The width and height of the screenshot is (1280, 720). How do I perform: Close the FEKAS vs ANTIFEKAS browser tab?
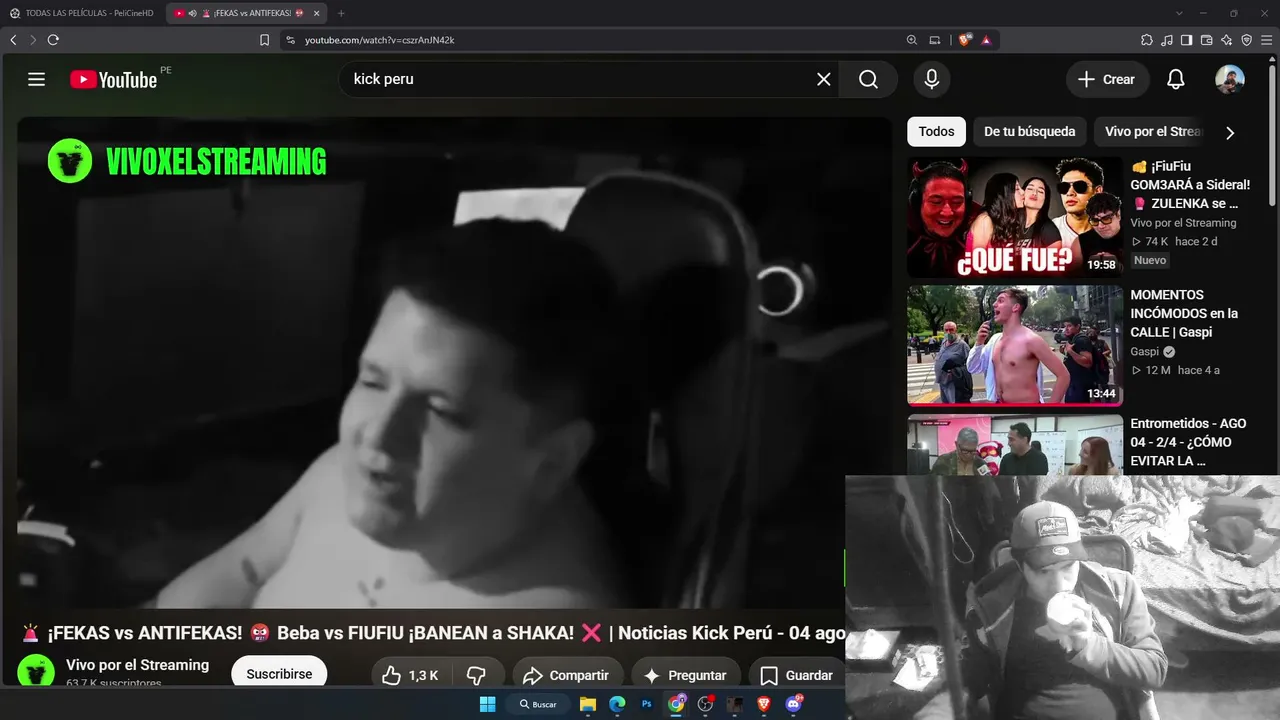point(316,13)
